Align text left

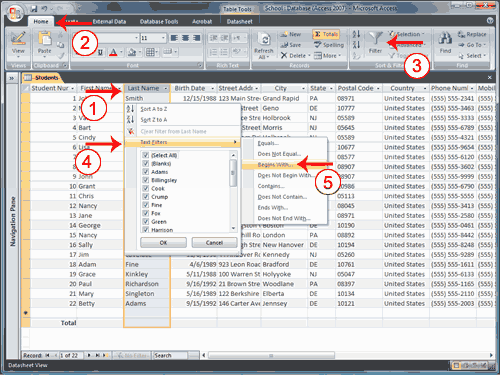[174, 38]
